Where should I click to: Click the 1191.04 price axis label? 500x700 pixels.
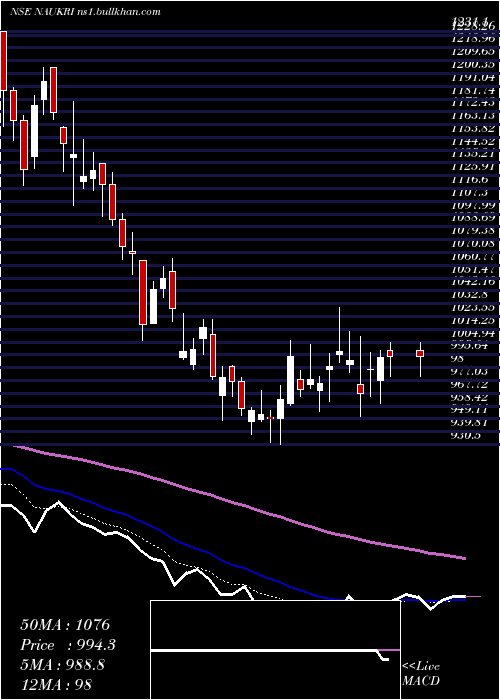[x=472, y=77]
